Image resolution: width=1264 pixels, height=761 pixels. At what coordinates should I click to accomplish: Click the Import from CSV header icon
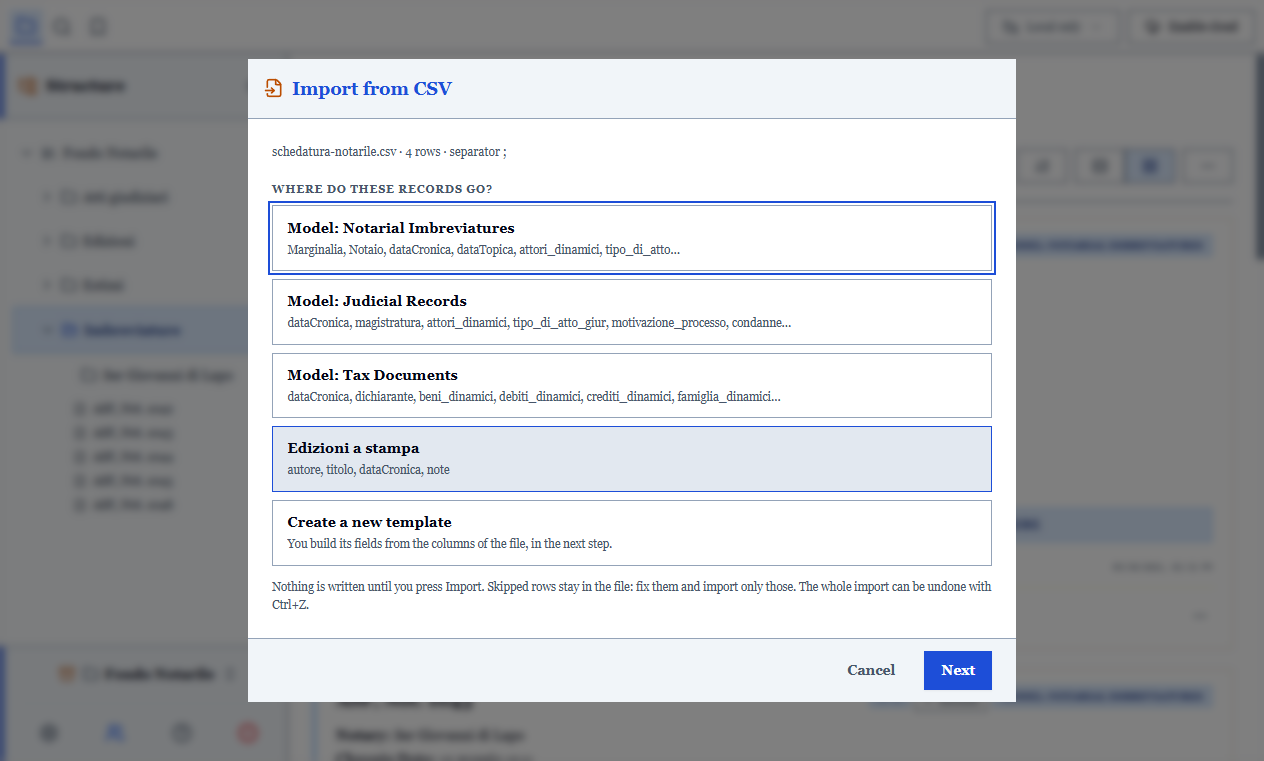(273, 89)
